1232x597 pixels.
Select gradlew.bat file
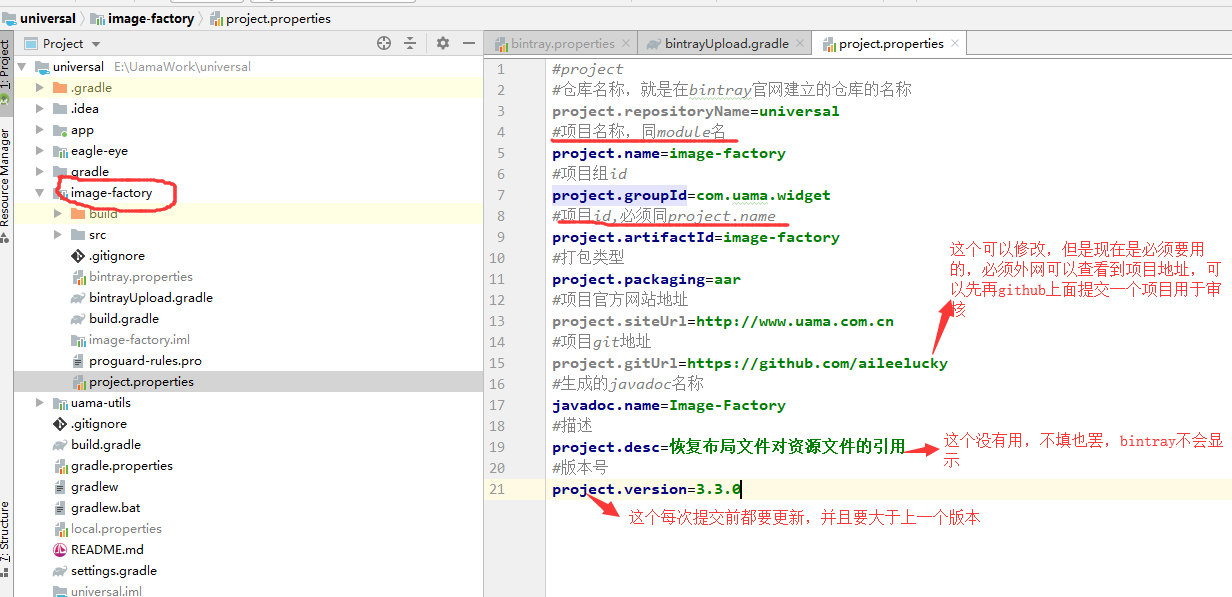105,508
